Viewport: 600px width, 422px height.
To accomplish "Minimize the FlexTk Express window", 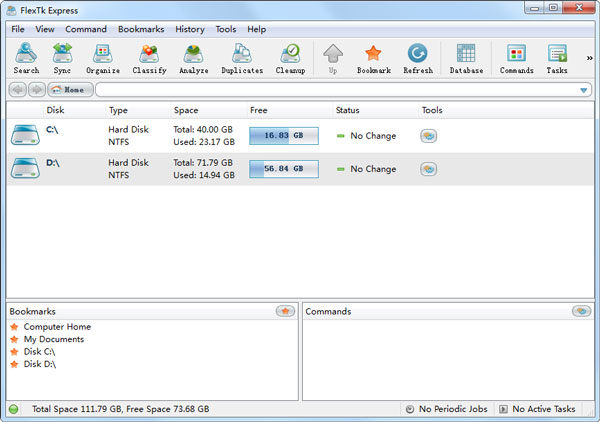I will (x=535, y=8).
